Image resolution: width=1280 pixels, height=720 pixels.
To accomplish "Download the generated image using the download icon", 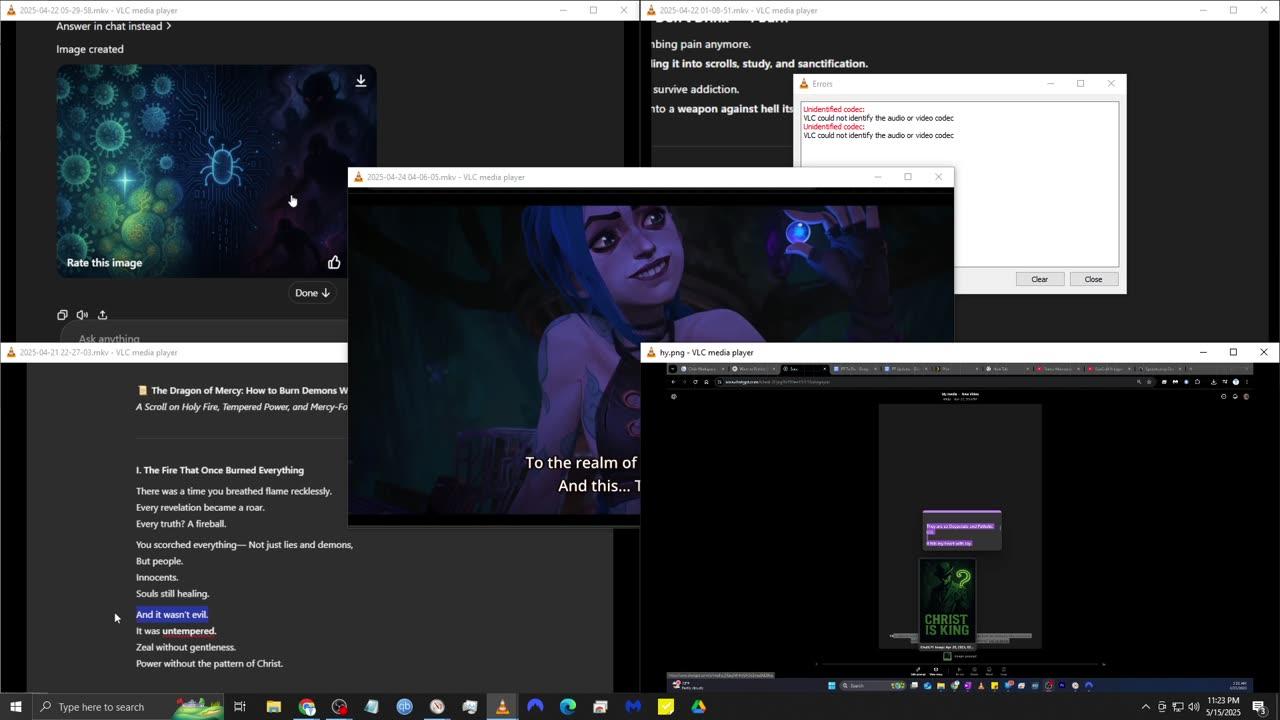I will [361, 81].
